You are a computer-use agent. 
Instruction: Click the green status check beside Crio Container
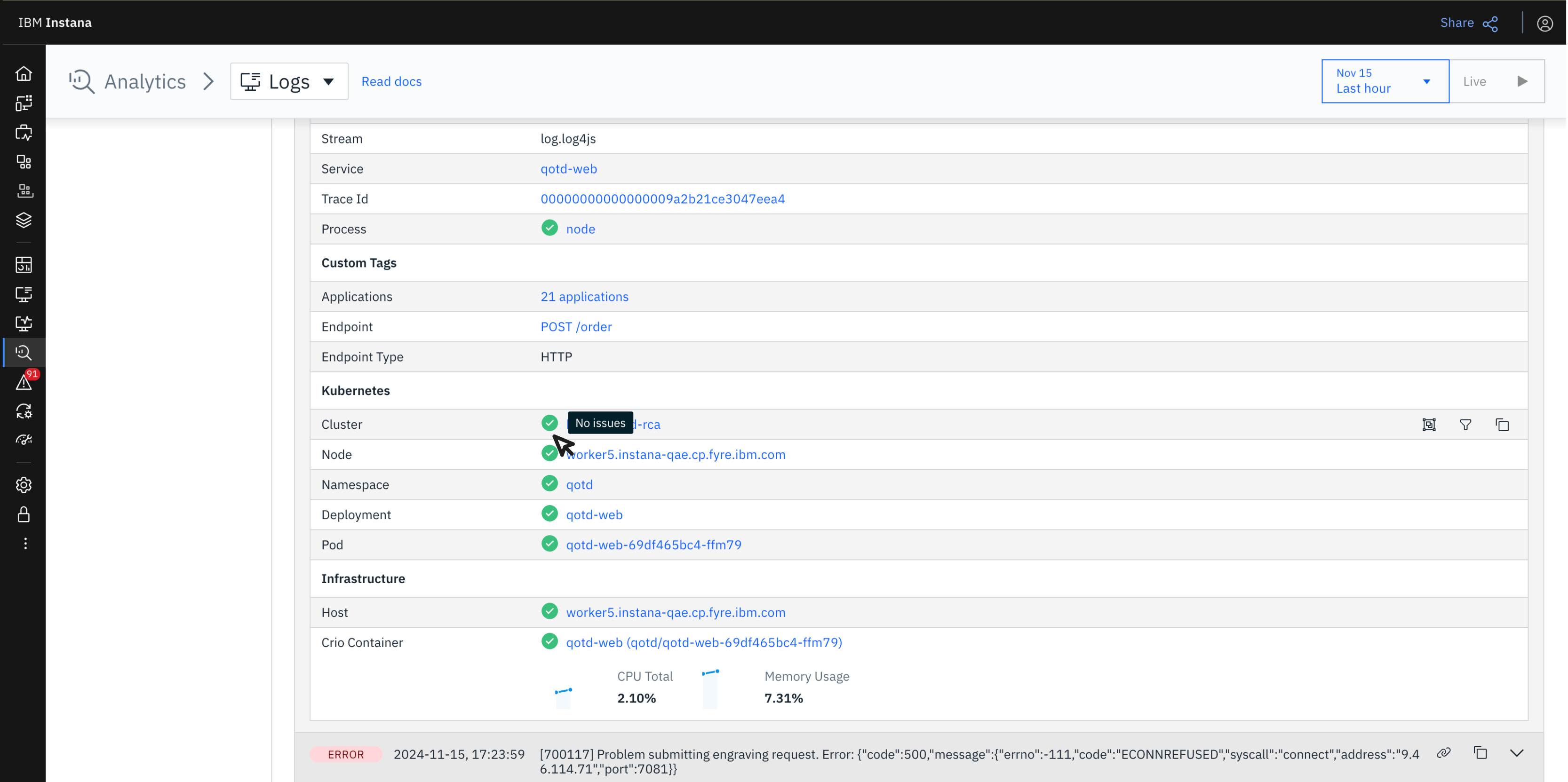coord(549,641)
